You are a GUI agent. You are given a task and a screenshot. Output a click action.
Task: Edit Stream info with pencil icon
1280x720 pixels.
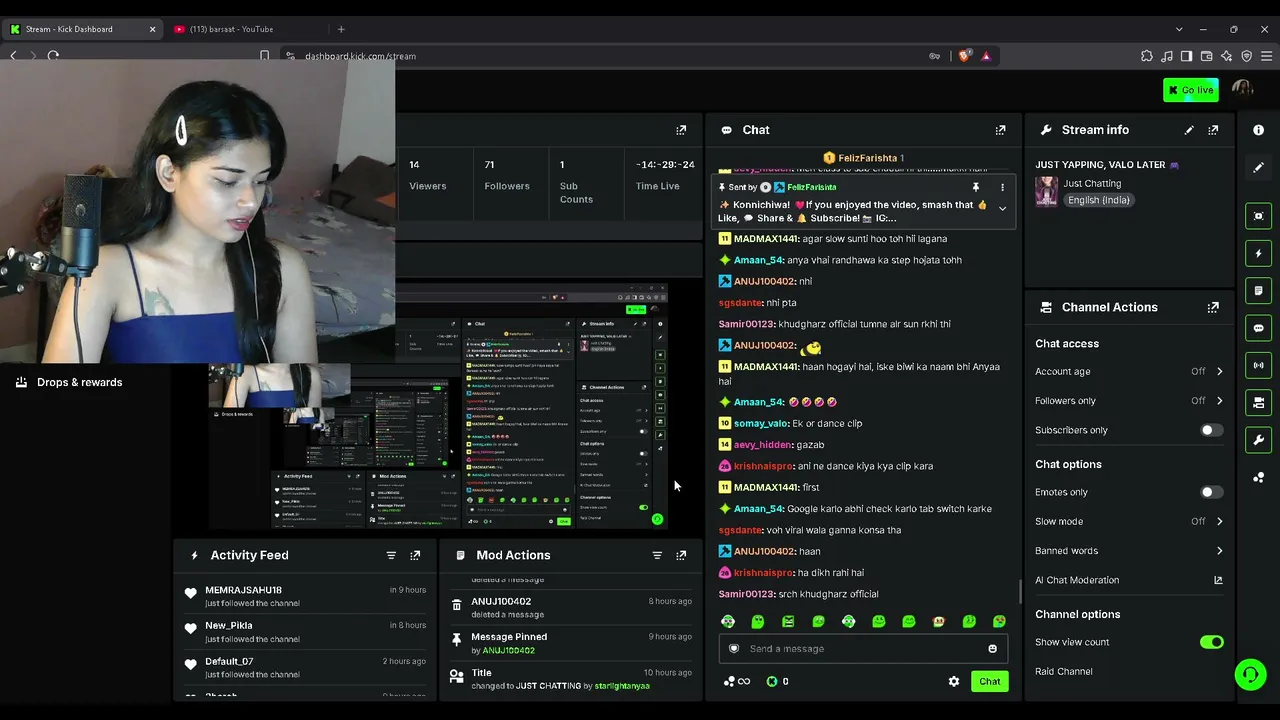[1189, 130]
